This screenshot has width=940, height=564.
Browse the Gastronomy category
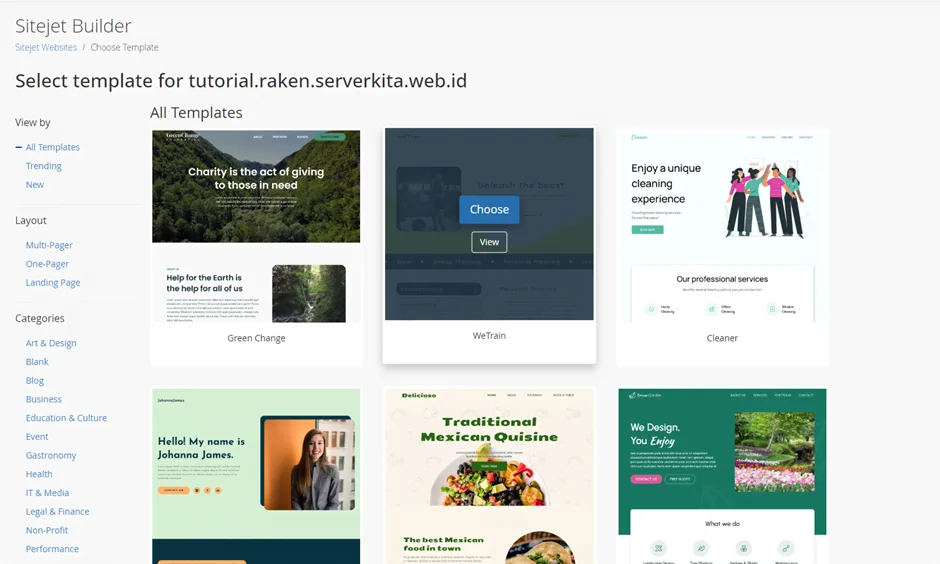pyautogui.click(x=51, y=456)
